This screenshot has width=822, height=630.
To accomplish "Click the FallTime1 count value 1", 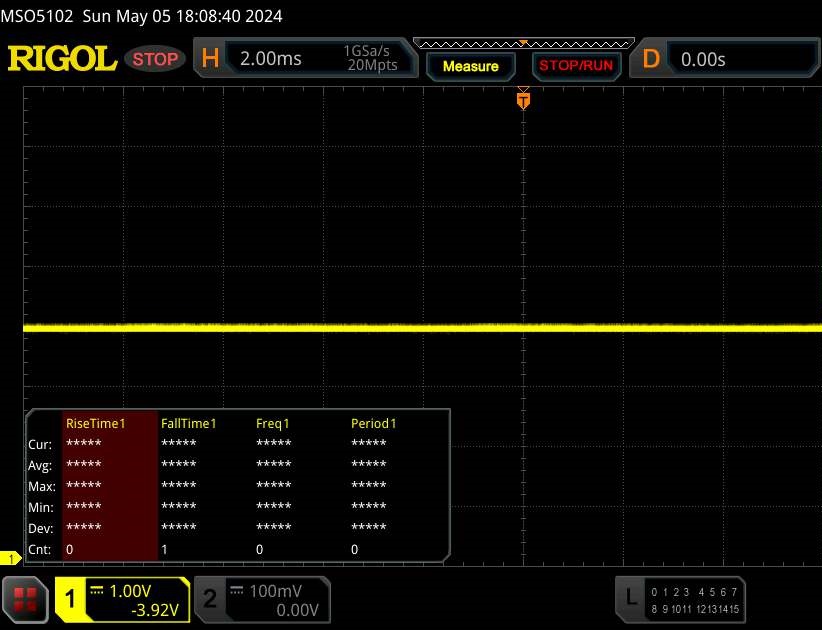I will 165,549.
